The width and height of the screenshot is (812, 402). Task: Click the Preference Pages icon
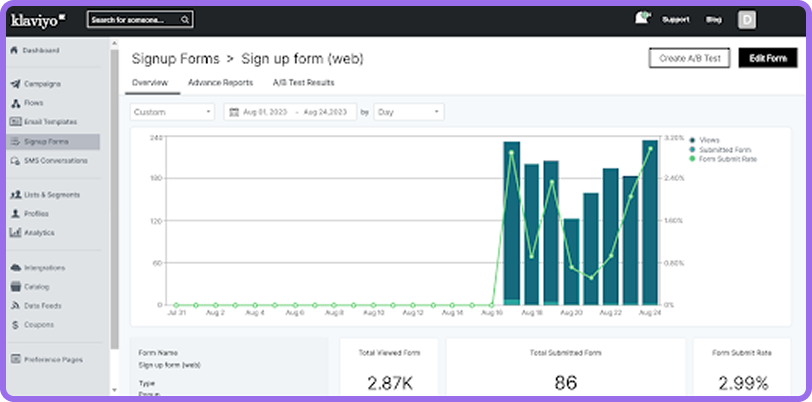click(x=16, y=359)
